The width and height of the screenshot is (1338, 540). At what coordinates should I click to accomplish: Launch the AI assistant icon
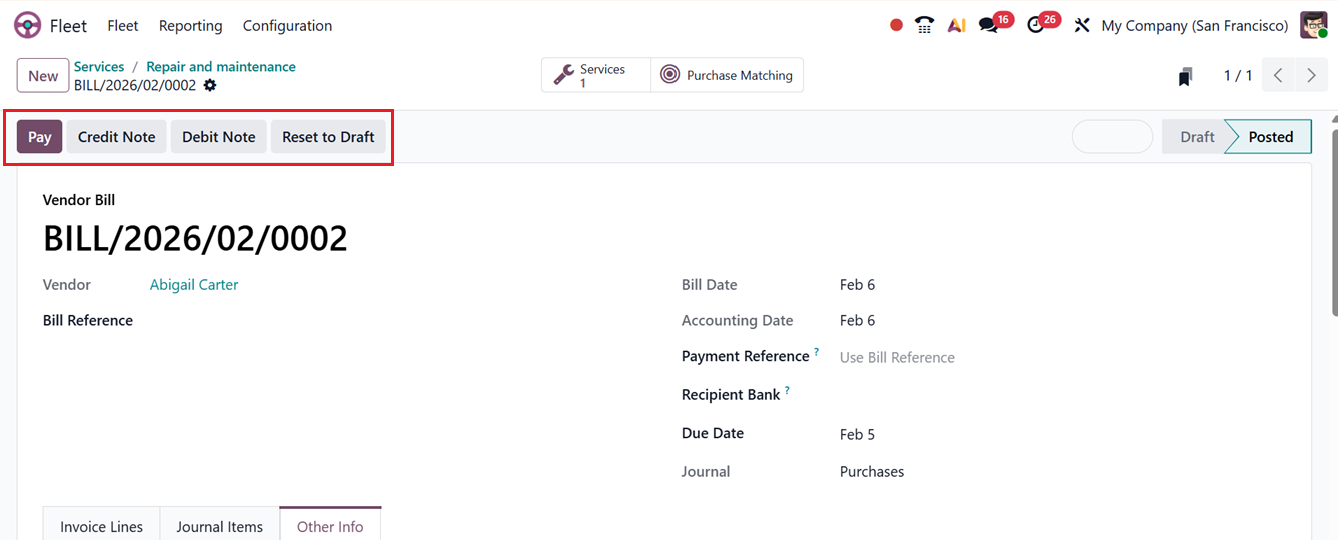tap(957, 26)
